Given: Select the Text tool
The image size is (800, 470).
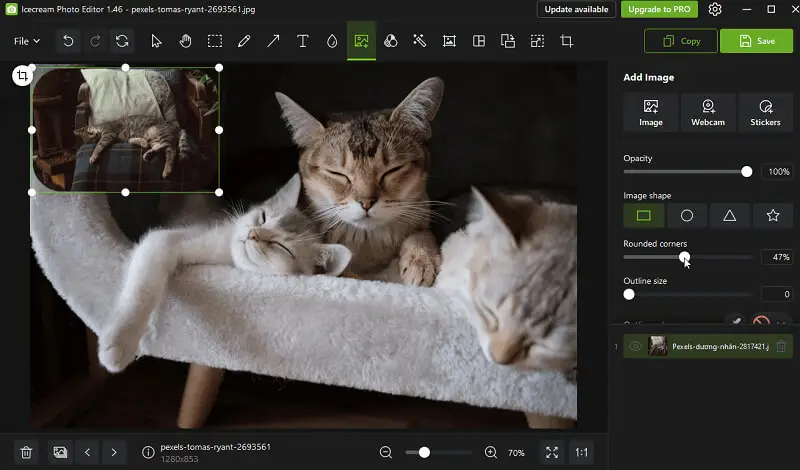Looking at the screenshot, I should 303,41.
